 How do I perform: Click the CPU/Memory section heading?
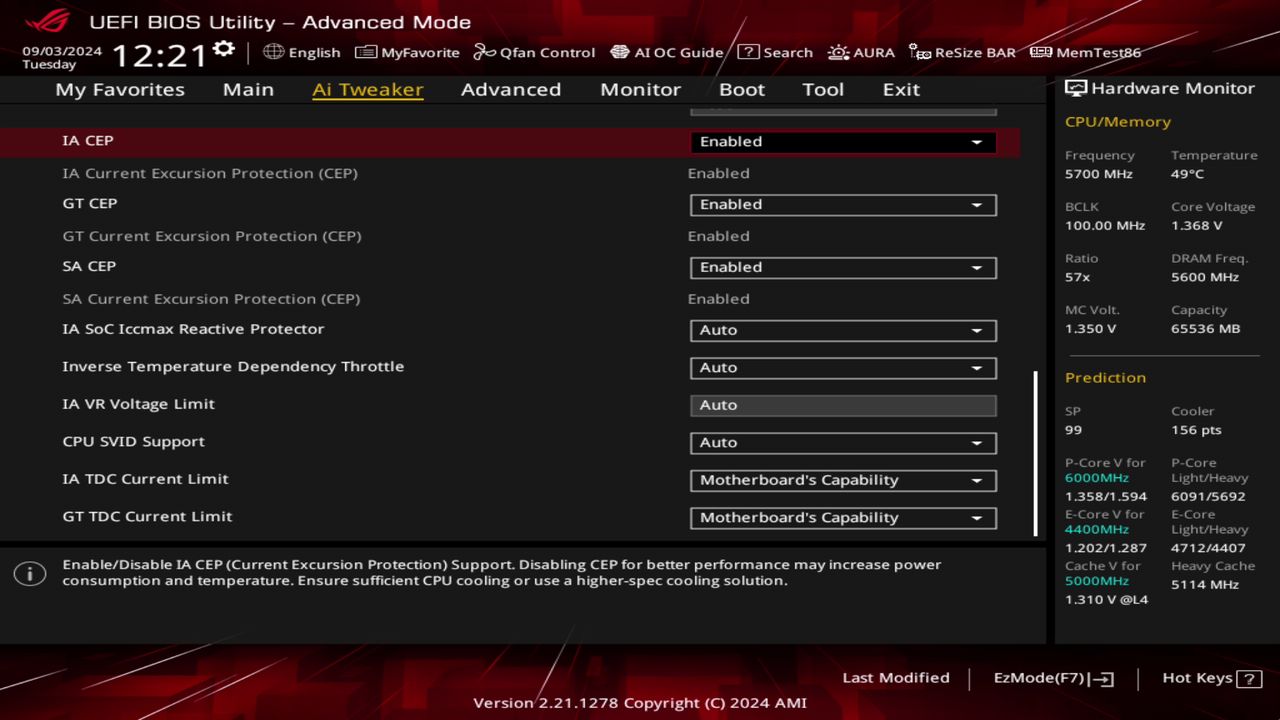[1118, 122]
